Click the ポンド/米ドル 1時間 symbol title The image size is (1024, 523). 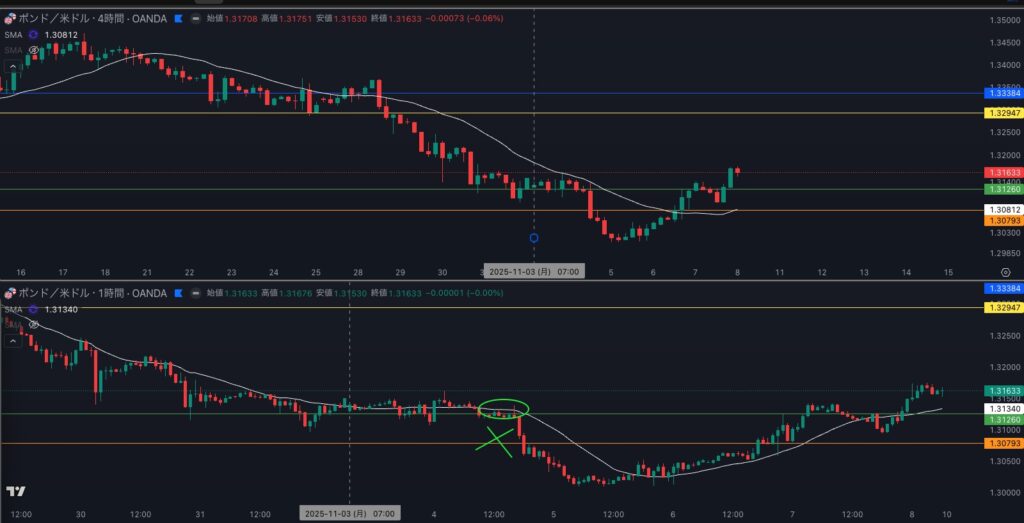92,293
